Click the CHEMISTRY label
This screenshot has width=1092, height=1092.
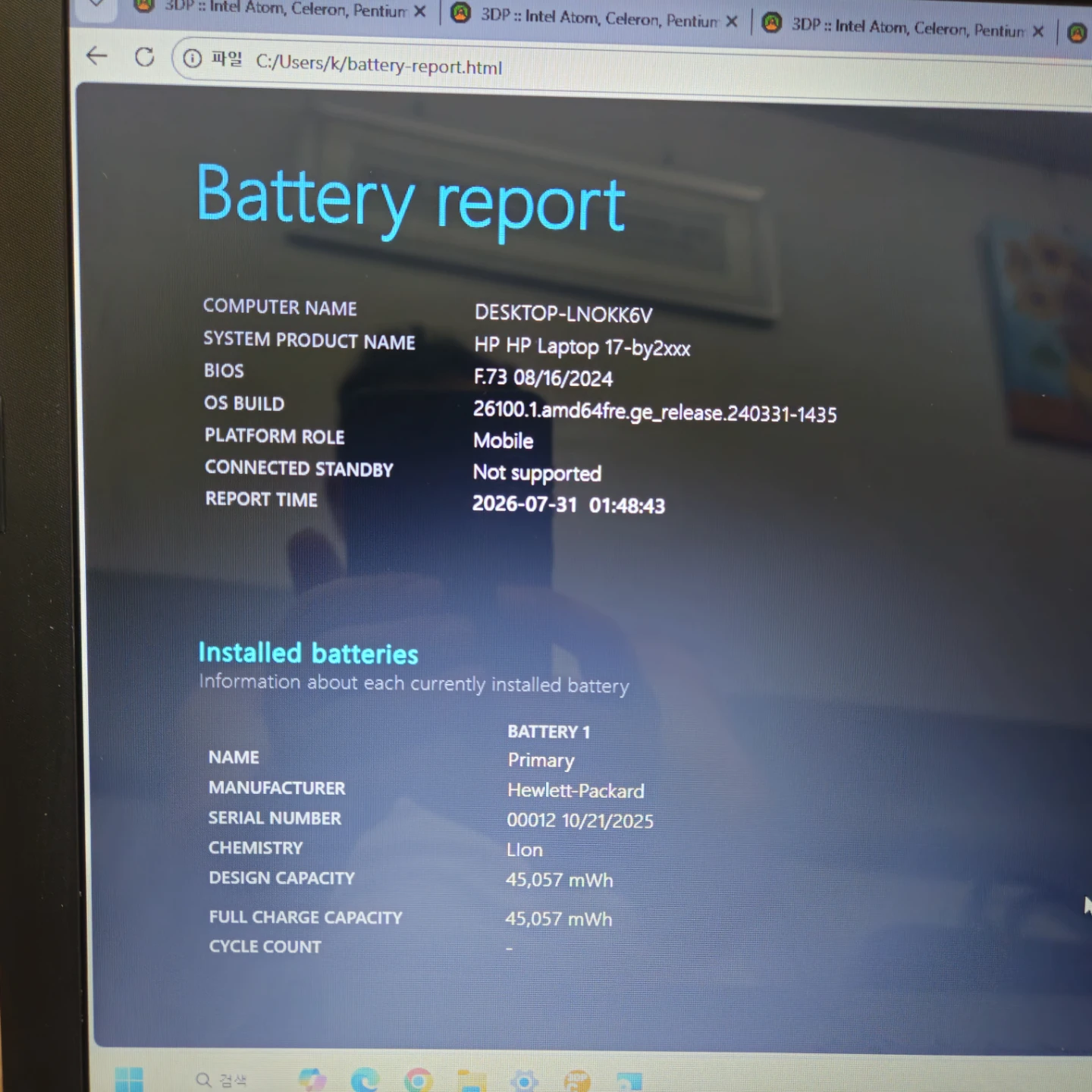(x=256, y=848)
